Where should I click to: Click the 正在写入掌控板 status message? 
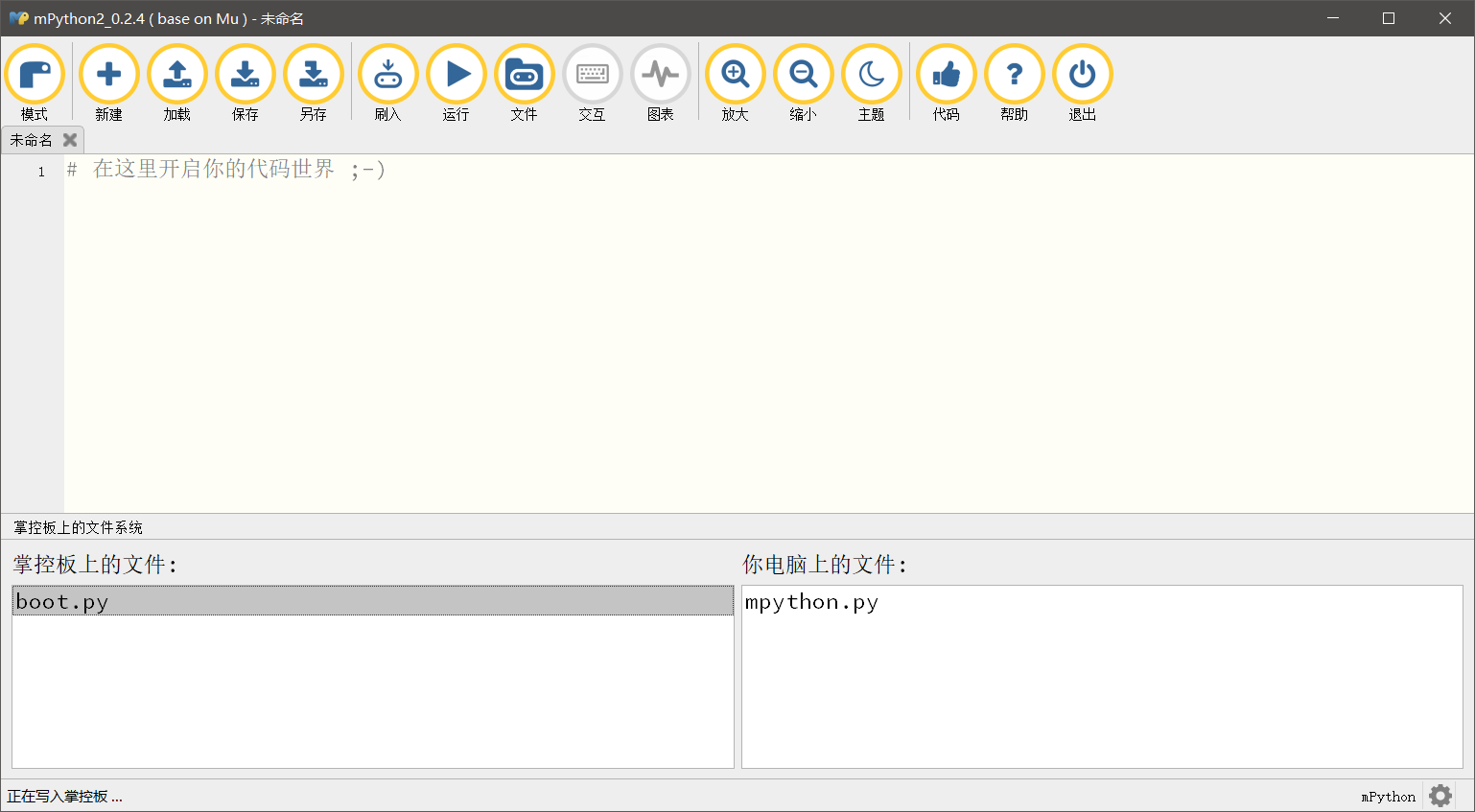point(64,797)
